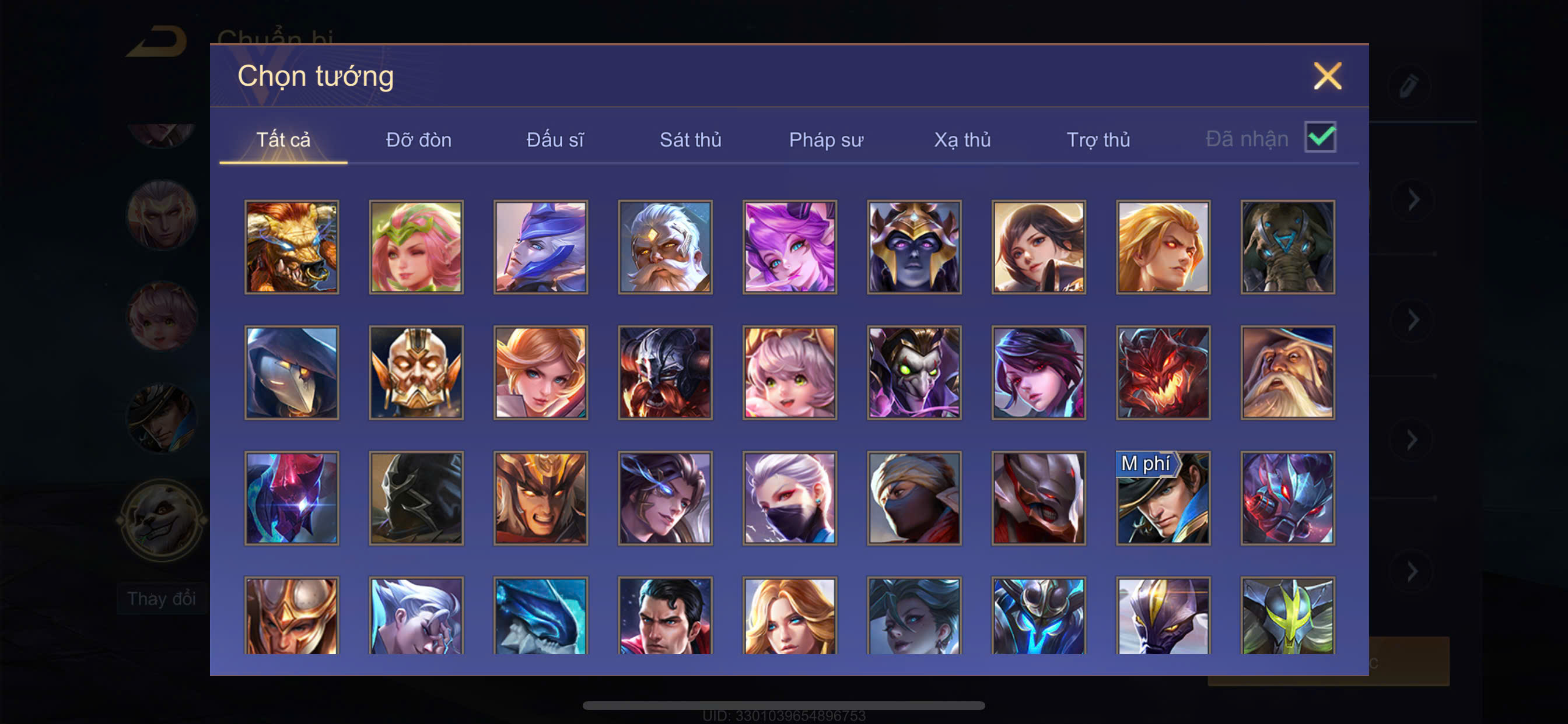Filter heroes by Xạ thủ
Image resolution: width=1568 pixels, height=724 pixels.
(x=962, y=140)
